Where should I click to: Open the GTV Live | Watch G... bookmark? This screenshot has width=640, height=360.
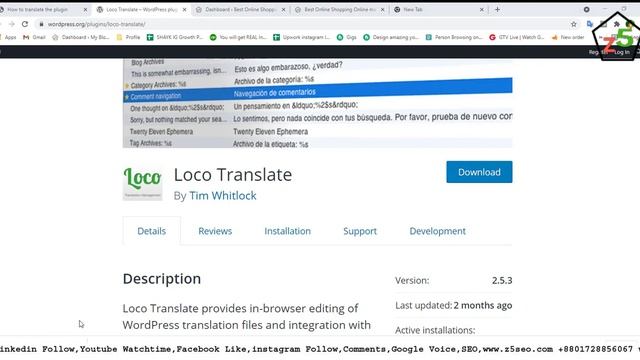click(517, 37)
